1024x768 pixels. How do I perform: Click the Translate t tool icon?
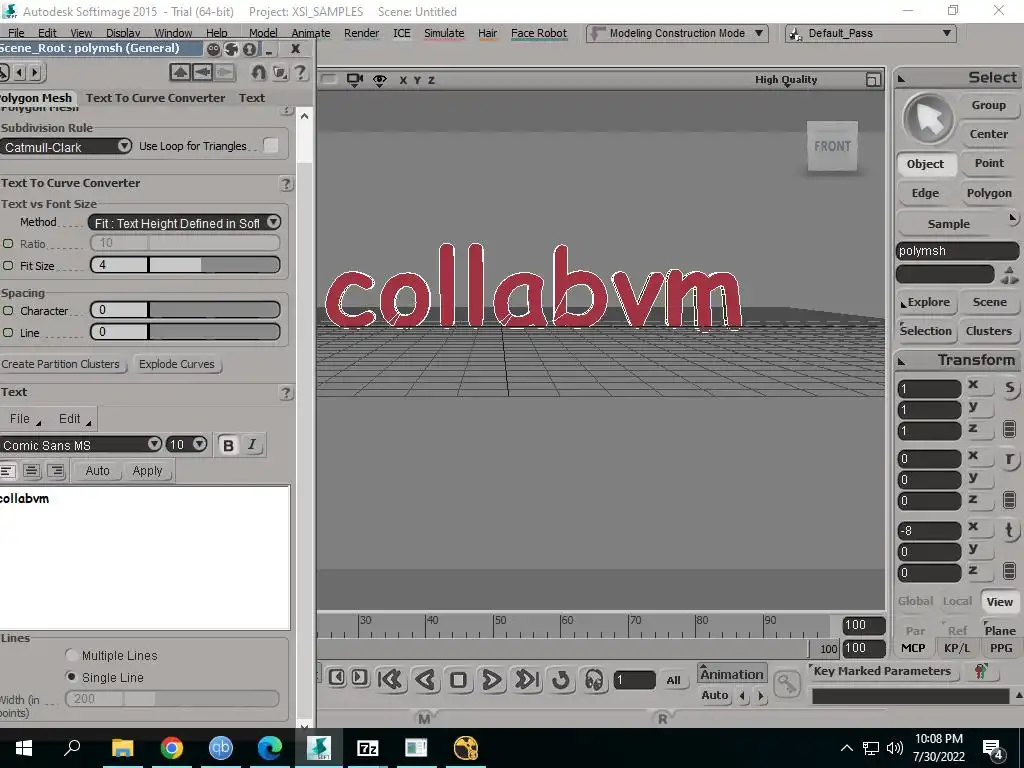(1010, 530)
